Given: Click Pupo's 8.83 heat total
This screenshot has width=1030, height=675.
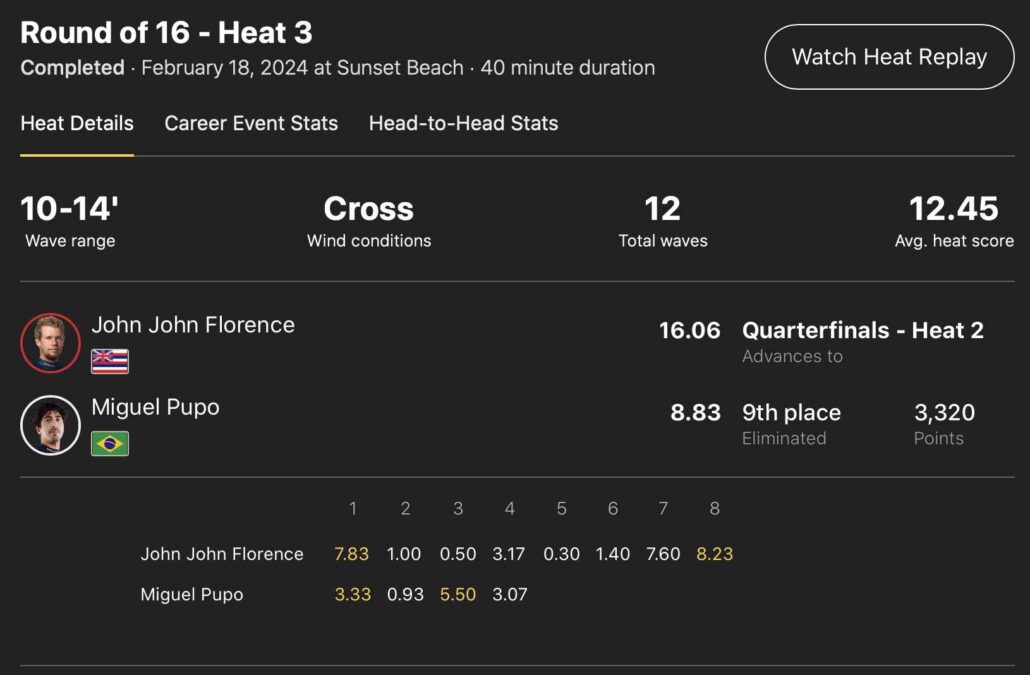Looking at the screenshot, I should (695, 413).
